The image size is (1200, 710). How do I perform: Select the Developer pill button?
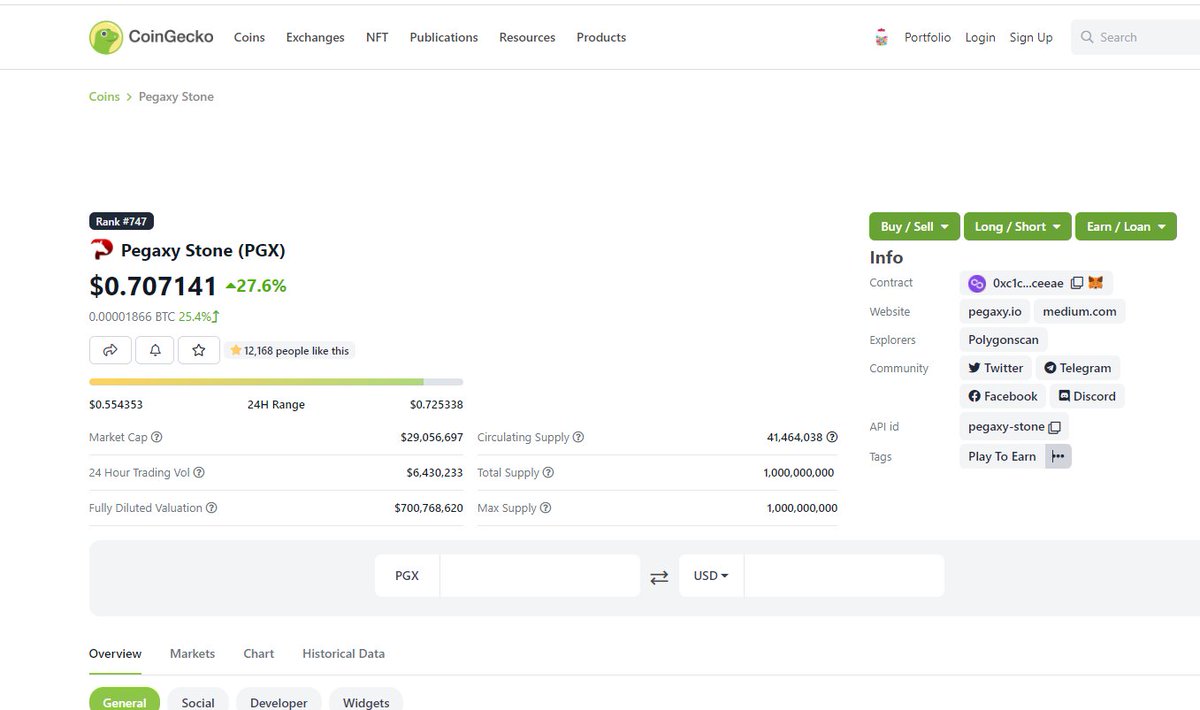click(x=279, y=699)
